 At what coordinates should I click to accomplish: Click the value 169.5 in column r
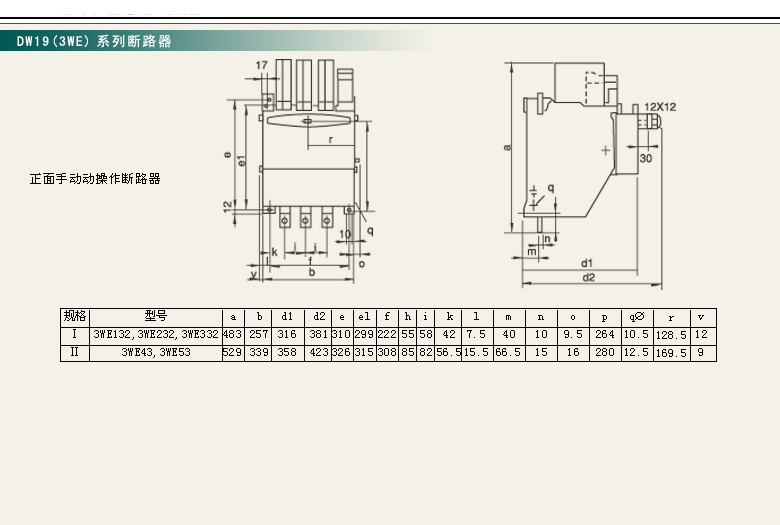click(670, 352)
